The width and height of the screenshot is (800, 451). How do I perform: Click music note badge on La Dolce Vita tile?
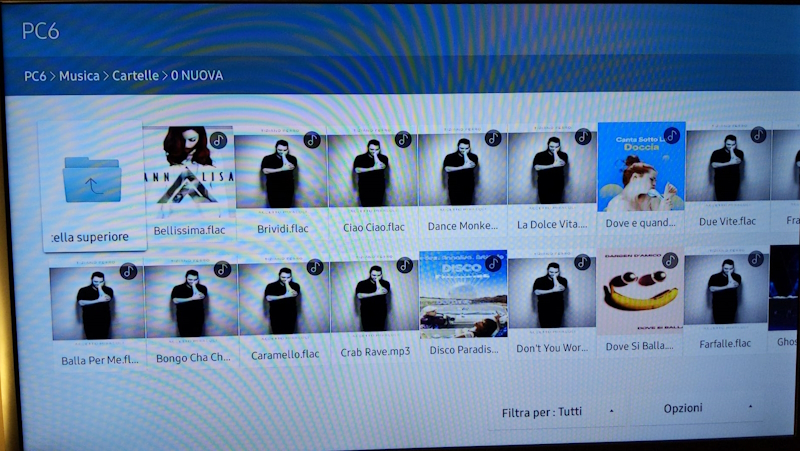tap(583, 136)
